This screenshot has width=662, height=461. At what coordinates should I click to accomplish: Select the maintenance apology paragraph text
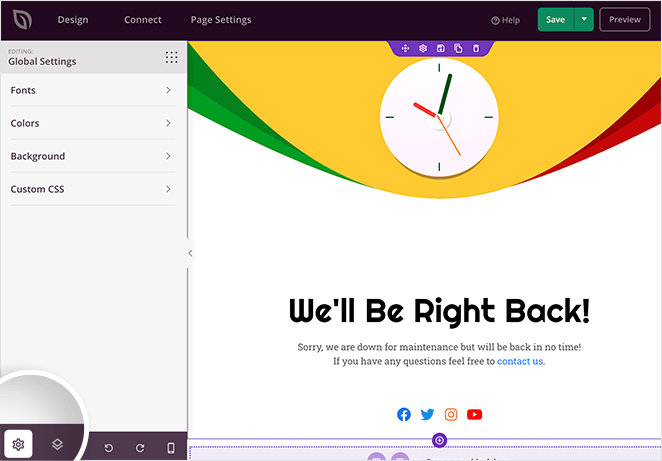pos(439,354)
